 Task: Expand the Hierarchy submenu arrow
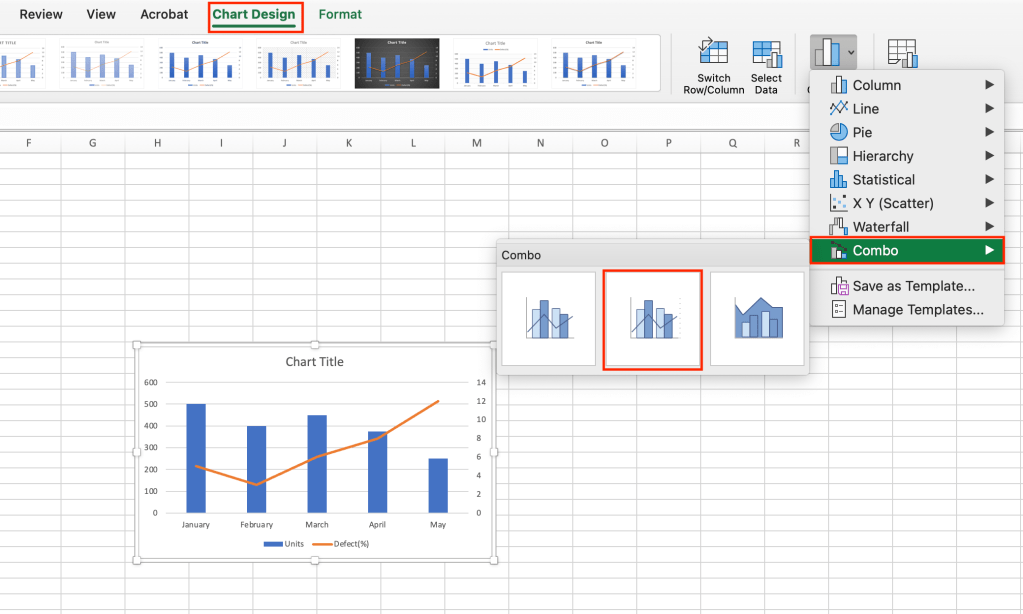click(x=989, y=155)
